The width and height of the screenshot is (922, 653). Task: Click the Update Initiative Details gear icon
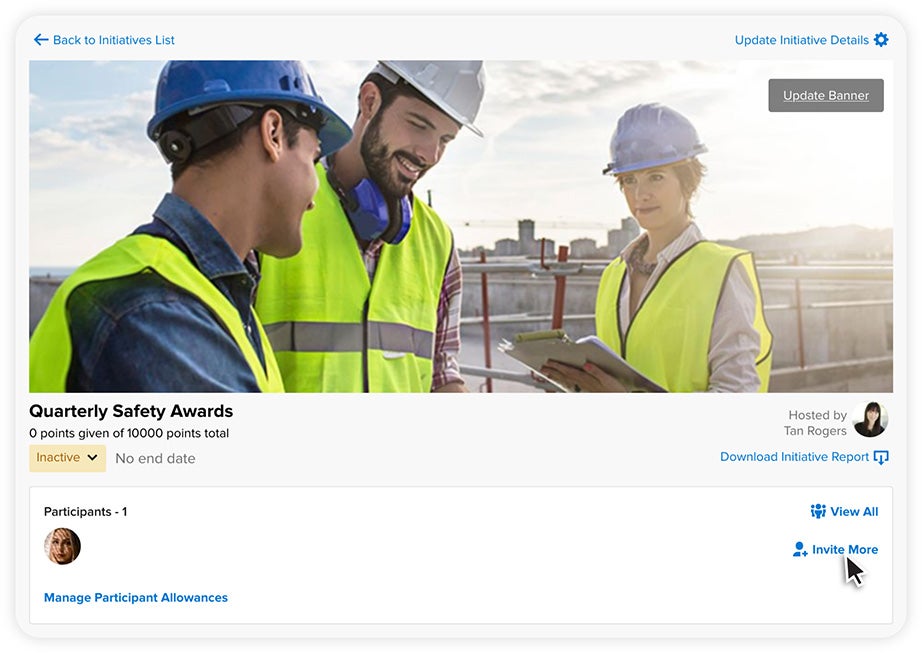[881, 40]
